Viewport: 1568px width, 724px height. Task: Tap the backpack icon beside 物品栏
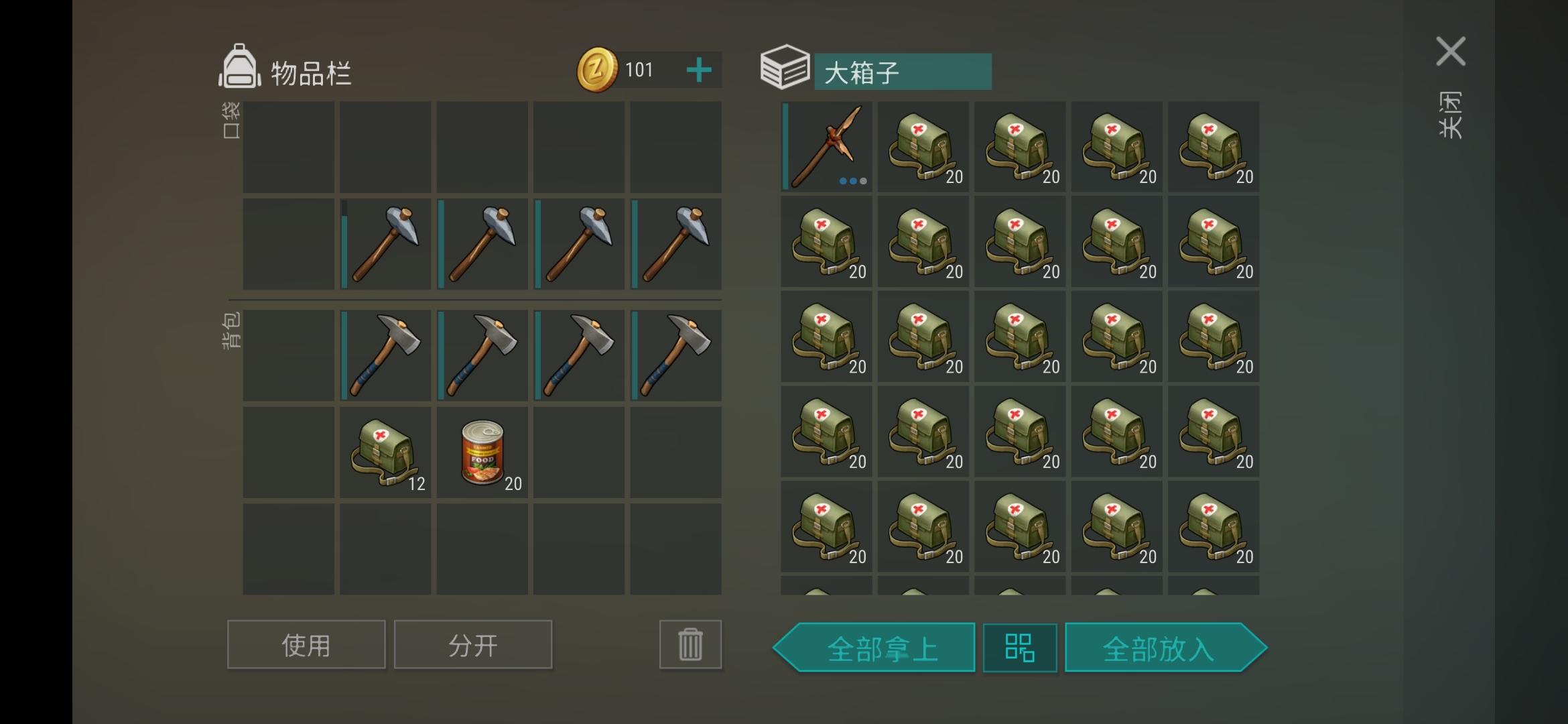tap(239, 67)
